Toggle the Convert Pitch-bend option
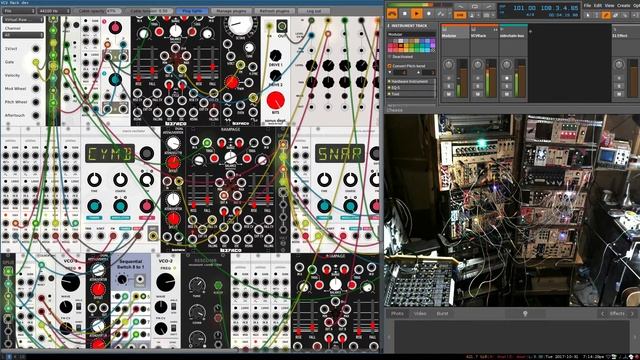640x360 pixels. point(389,66)
